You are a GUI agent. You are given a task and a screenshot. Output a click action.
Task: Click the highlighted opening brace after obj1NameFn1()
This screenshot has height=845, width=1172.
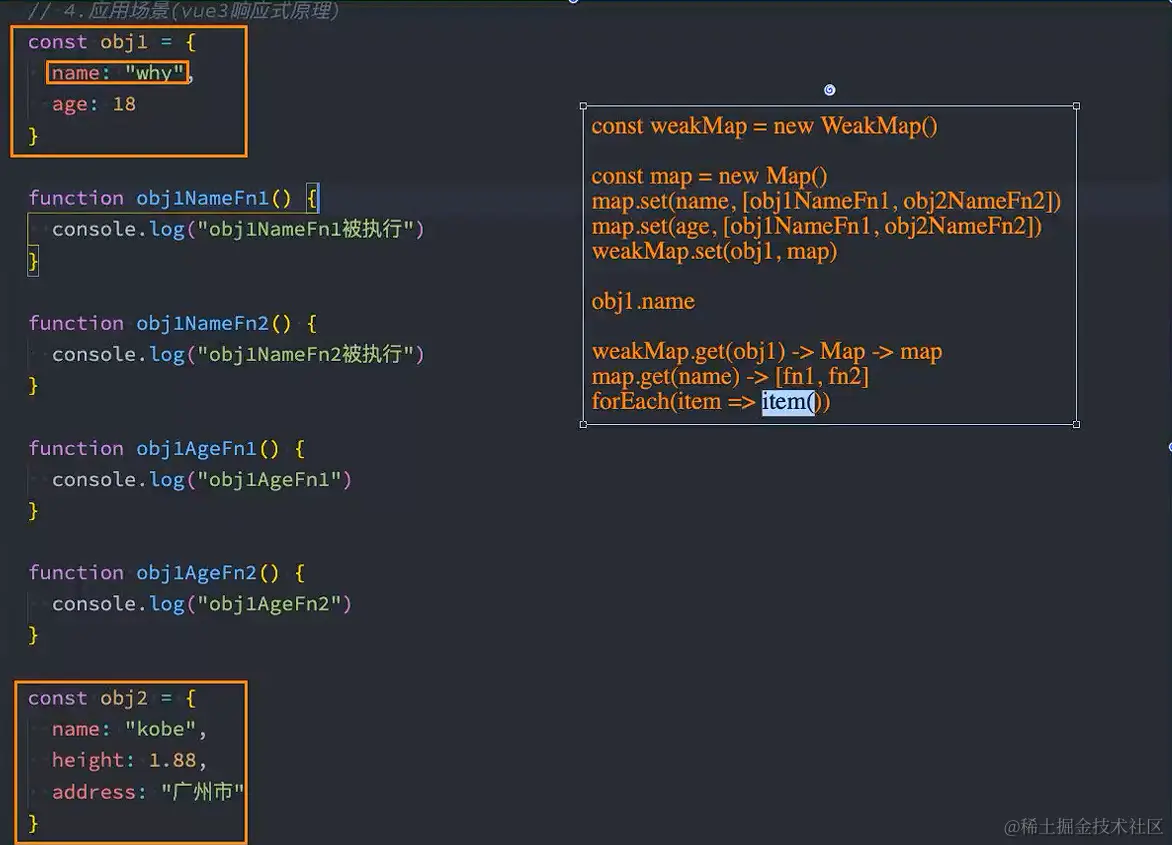[x=312, y=198]
